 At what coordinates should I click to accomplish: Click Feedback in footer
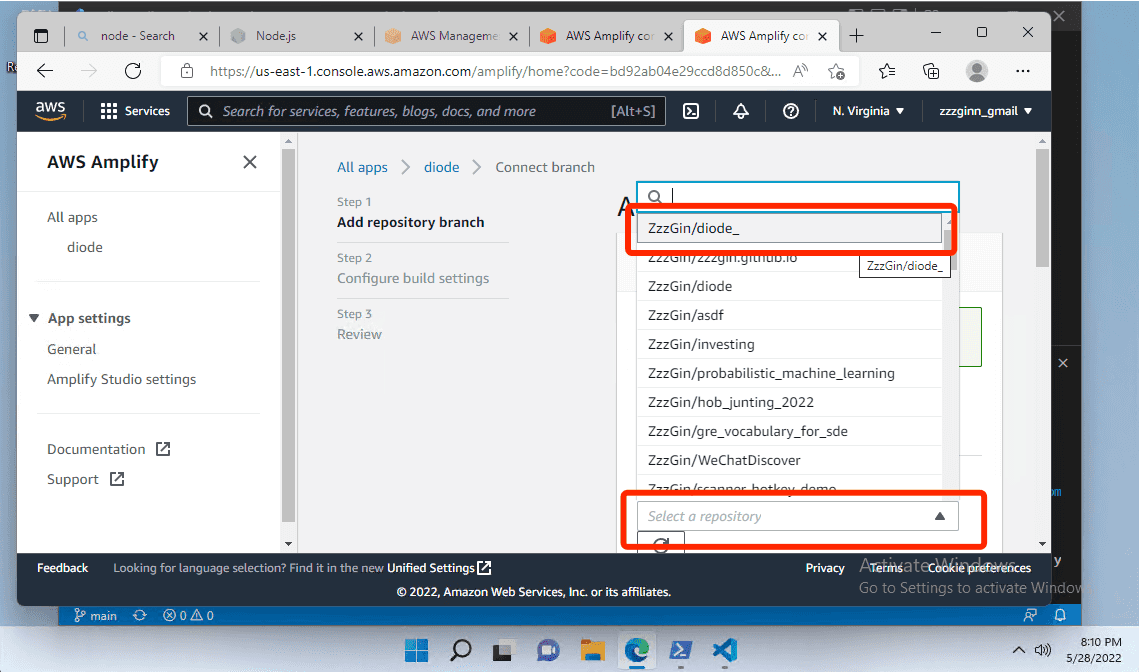click(62, 567)
